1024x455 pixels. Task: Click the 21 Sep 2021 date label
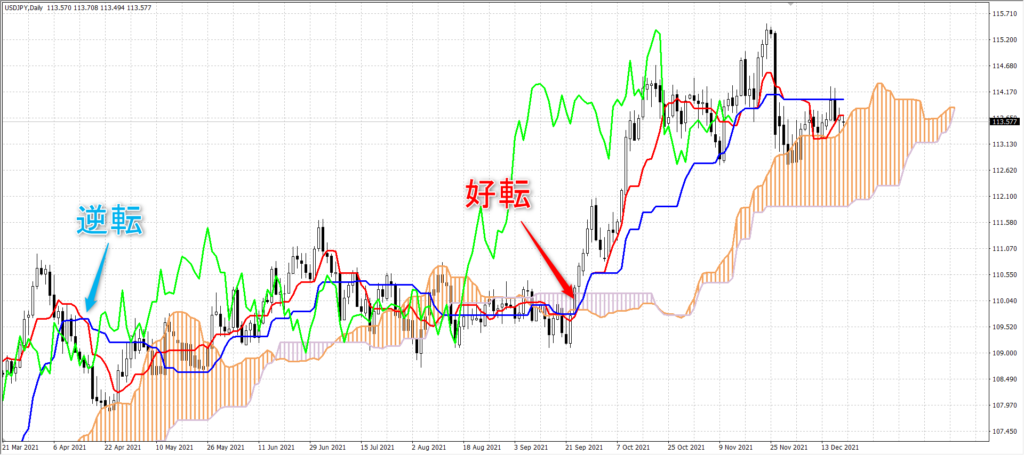pyautogui.click(x=583, y=448)
